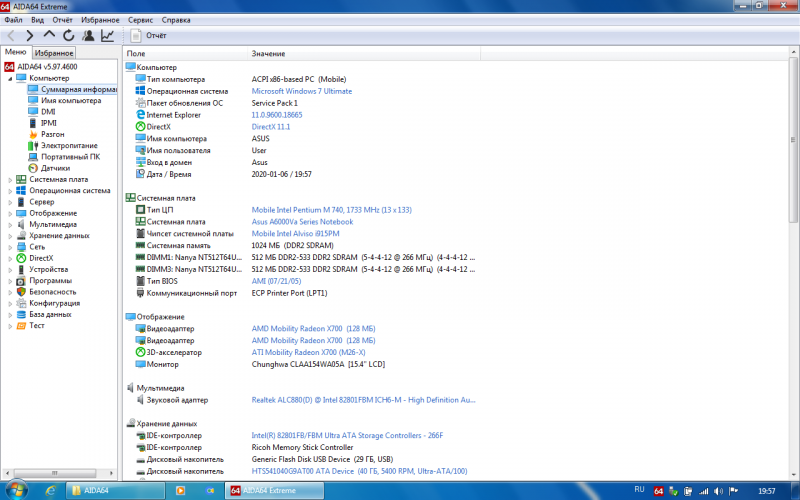Click the Электропитание battery icon

tap(33, 145)
